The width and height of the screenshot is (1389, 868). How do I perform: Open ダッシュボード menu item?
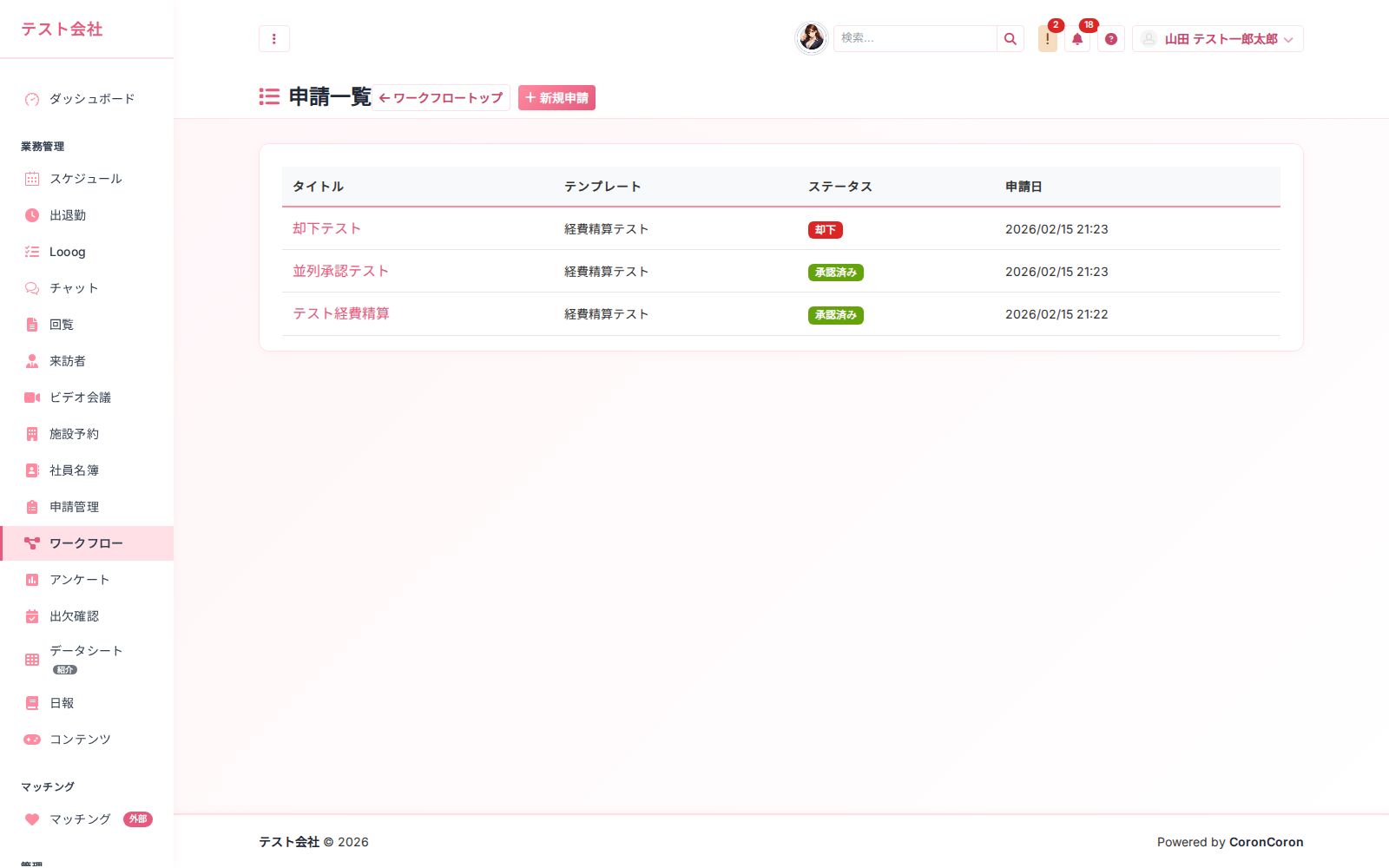point(87,99)
